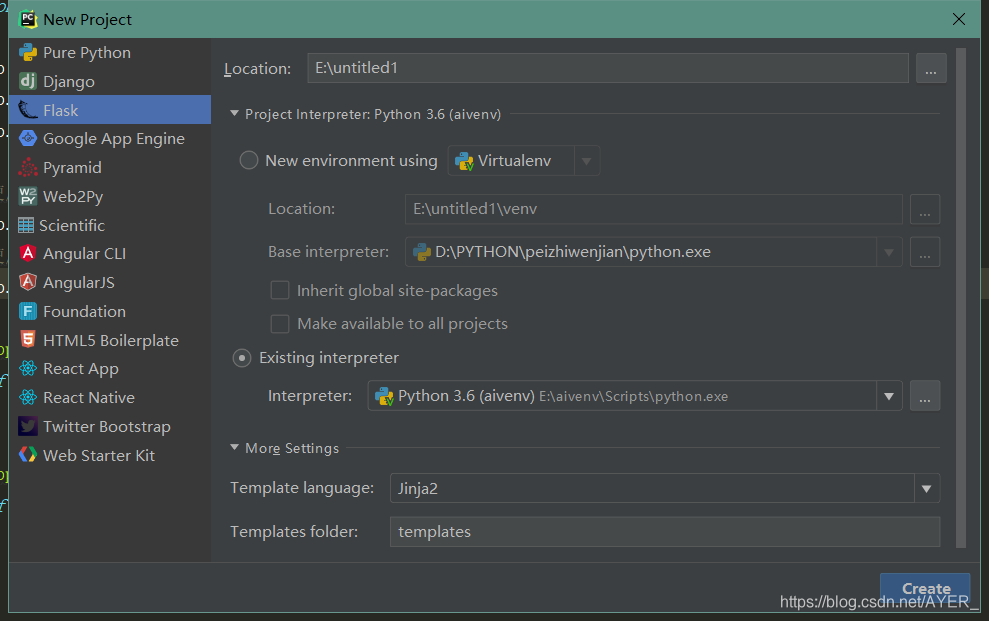Select HTML5 Boilerplate project type label
Viewport: 989px width, 621px height.
pos(111,340)
